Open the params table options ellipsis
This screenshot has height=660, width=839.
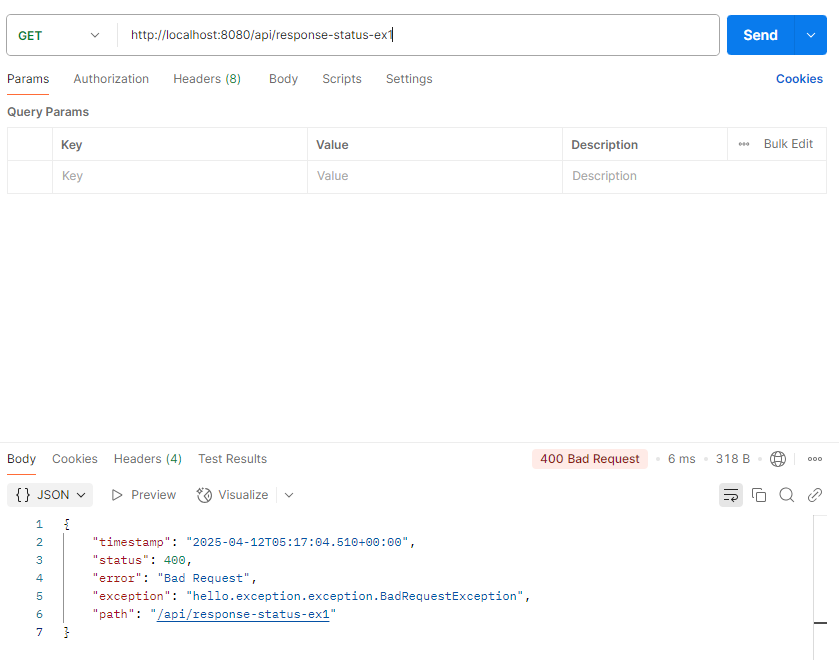(x=744, y=144)
